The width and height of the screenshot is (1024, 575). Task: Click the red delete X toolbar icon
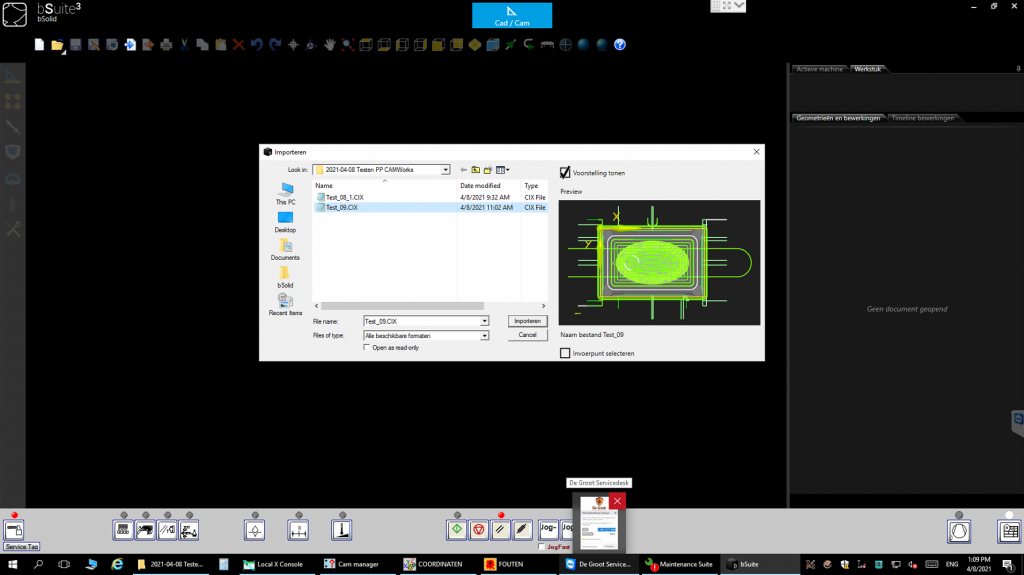coord(238,45)
